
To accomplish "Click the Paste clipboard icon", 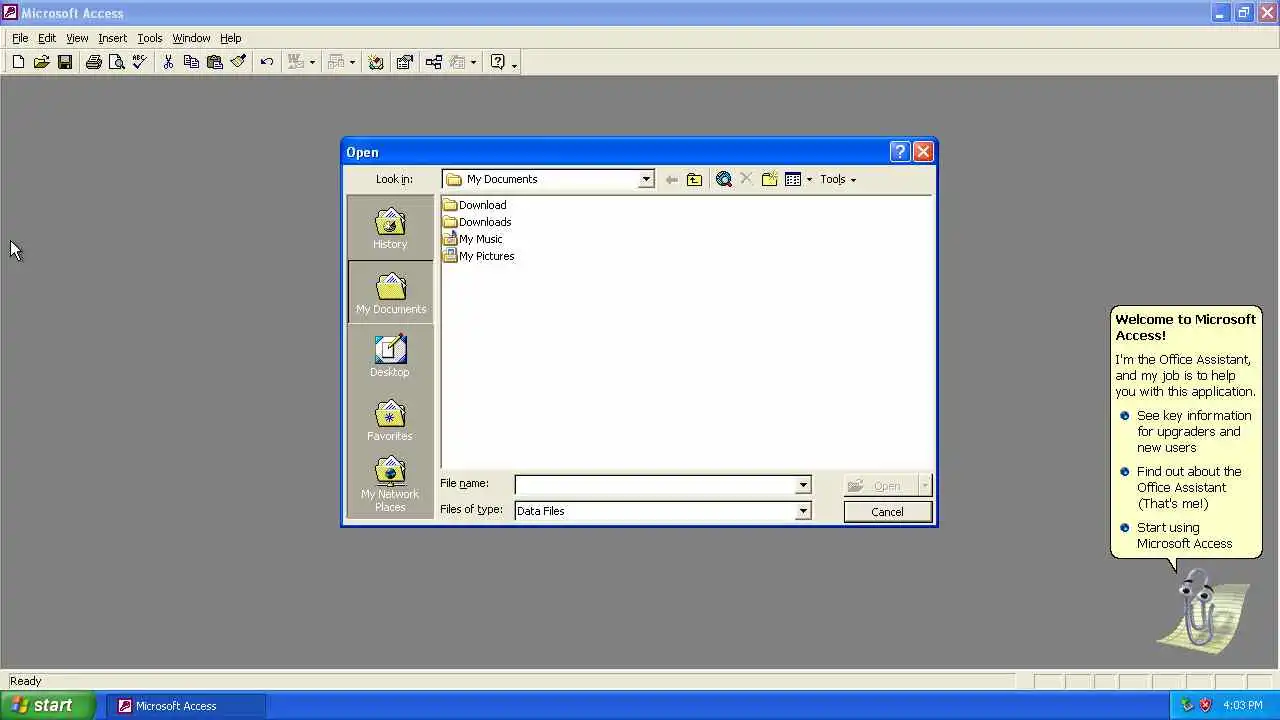I will (214, 62).
